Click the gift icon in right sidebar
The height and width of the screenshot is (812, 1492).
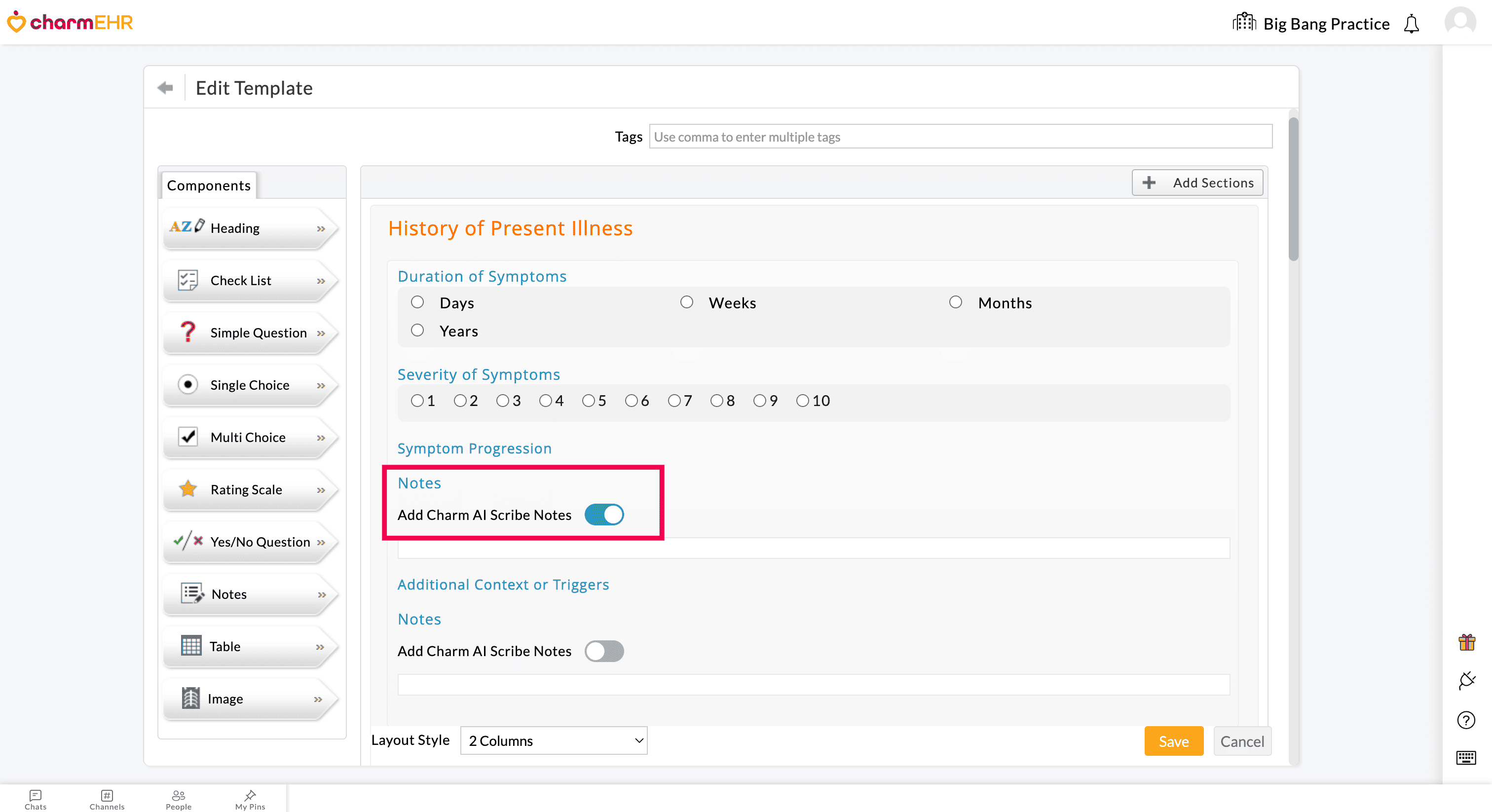point(1466,642)
